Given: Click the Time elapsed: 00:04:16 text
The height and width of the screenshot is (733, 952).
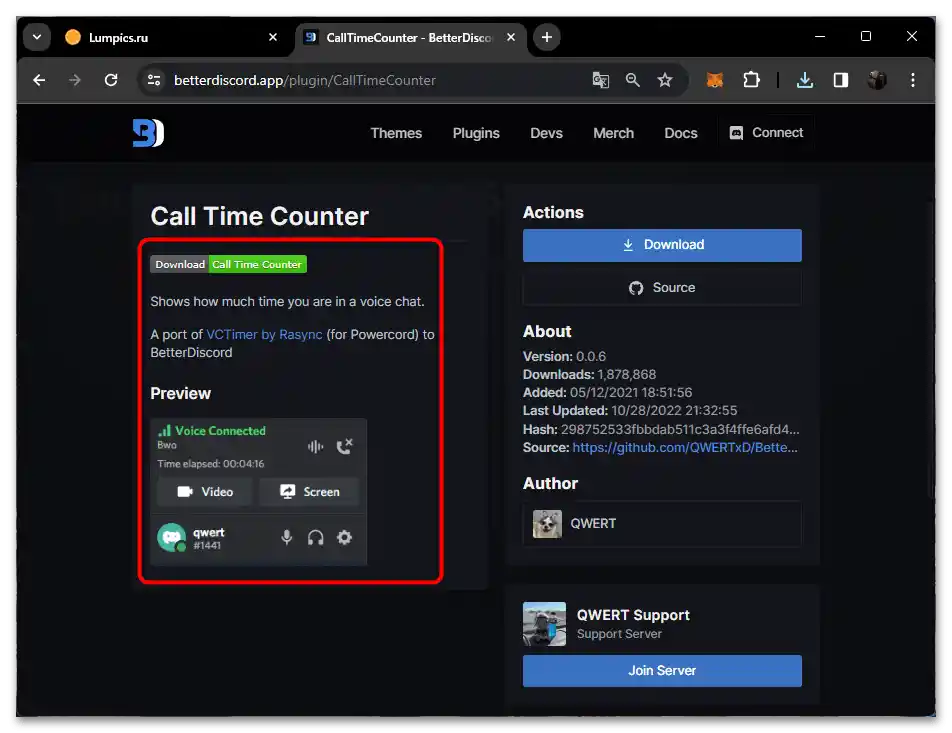Looking at the screenshot, I should click(211, 464).
